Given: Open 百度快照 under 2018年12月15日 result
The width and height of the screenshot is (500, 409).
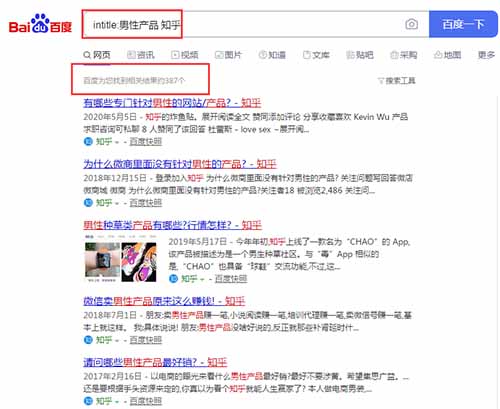Looking at the screenshot, I should pos(145,202).
